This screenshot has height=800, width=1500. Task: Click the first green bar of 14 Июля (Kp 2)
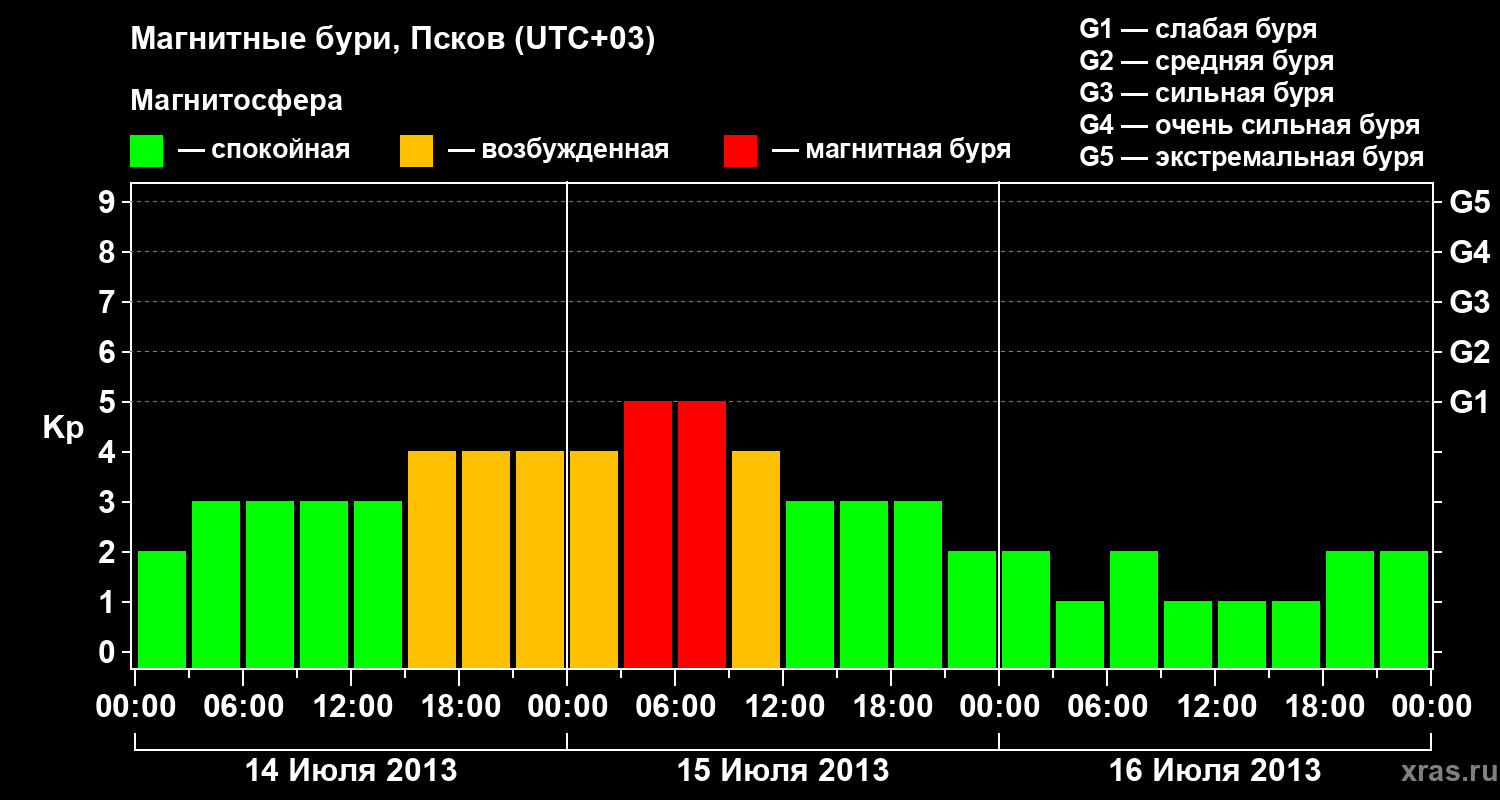(162, 609)
